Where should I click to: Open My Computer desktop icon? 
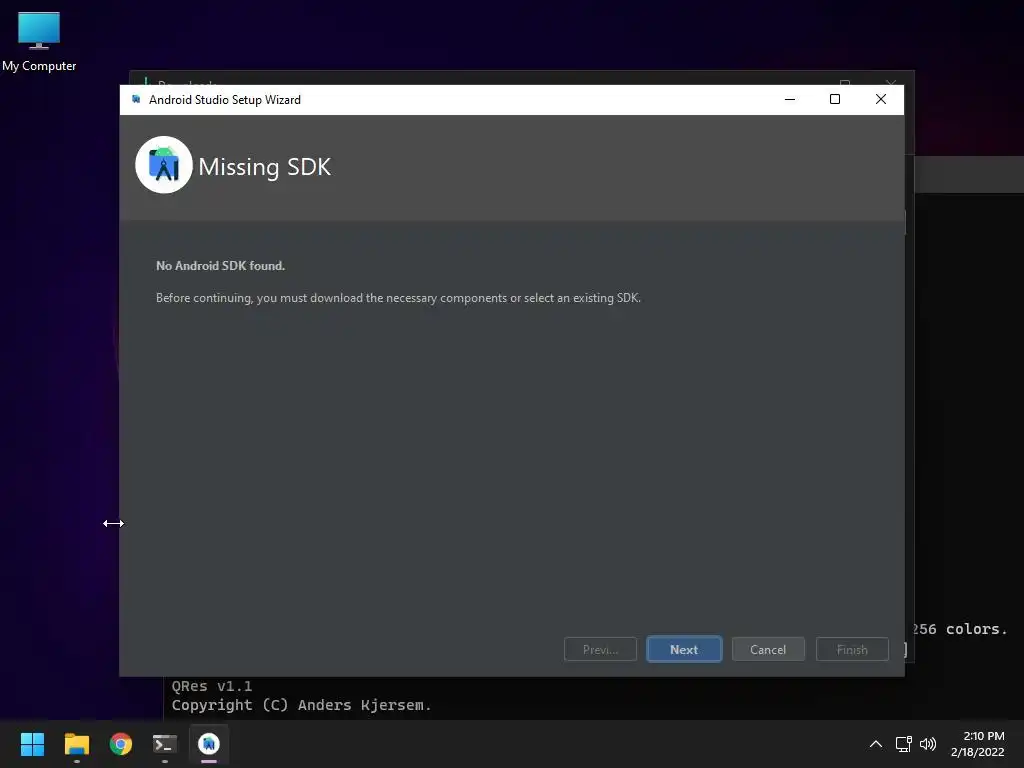(39, 42)
